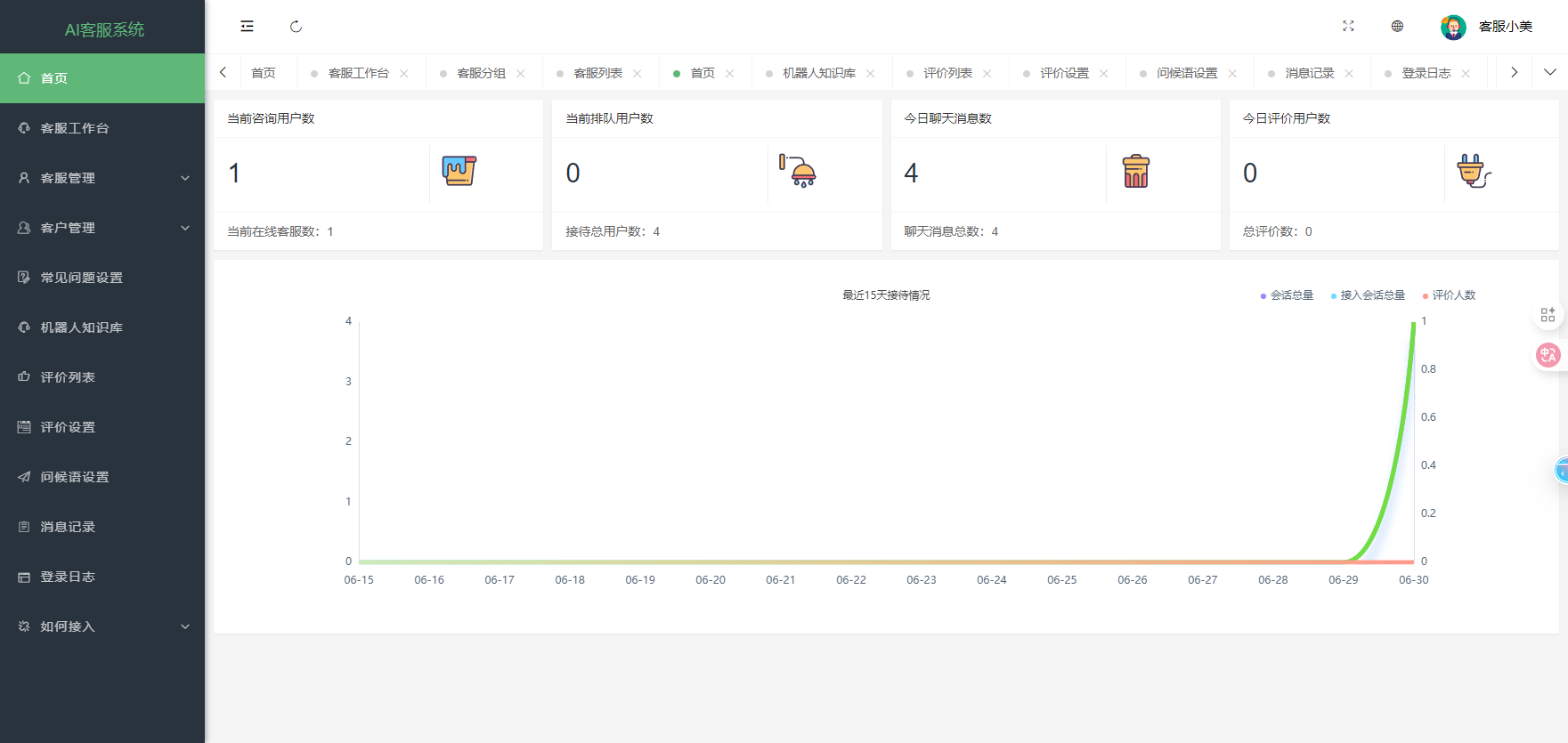Click the gear icon beside sidebar 如何接入
Screen dimensions: 1568x743
click(24, 626)
